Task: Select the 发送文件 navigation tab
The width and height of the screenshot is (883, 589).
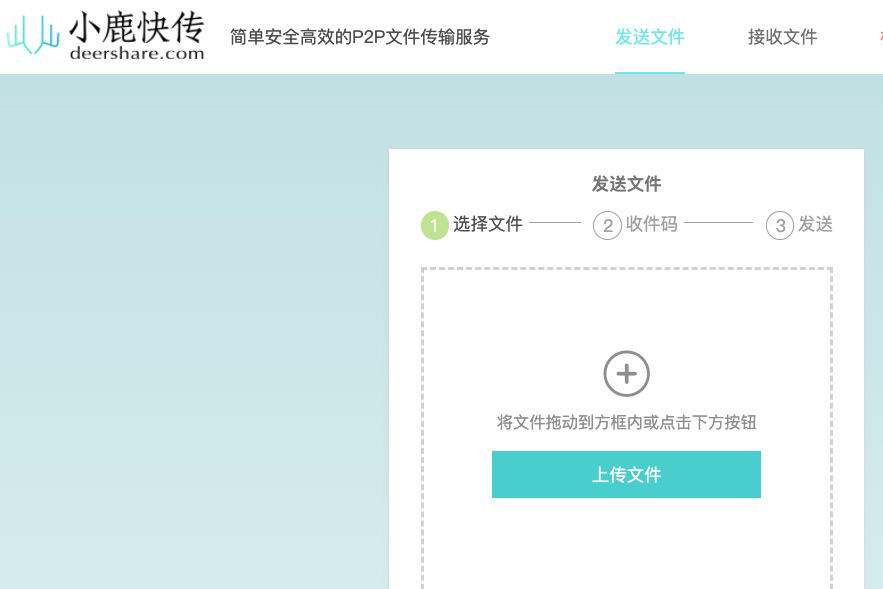Action: (650, 36)
